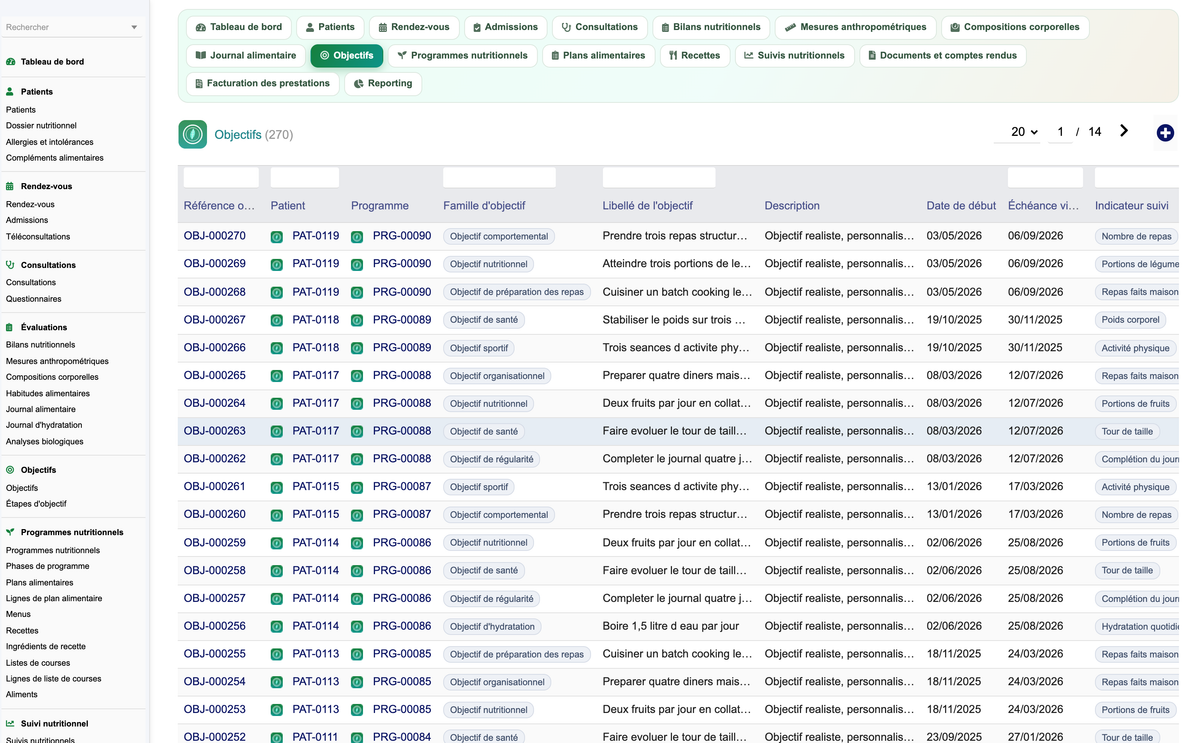The height and width of the screenshot is (743, 1200).
Task: Click patient icon in OBJ-000261 row
Action: click(277, 487)
